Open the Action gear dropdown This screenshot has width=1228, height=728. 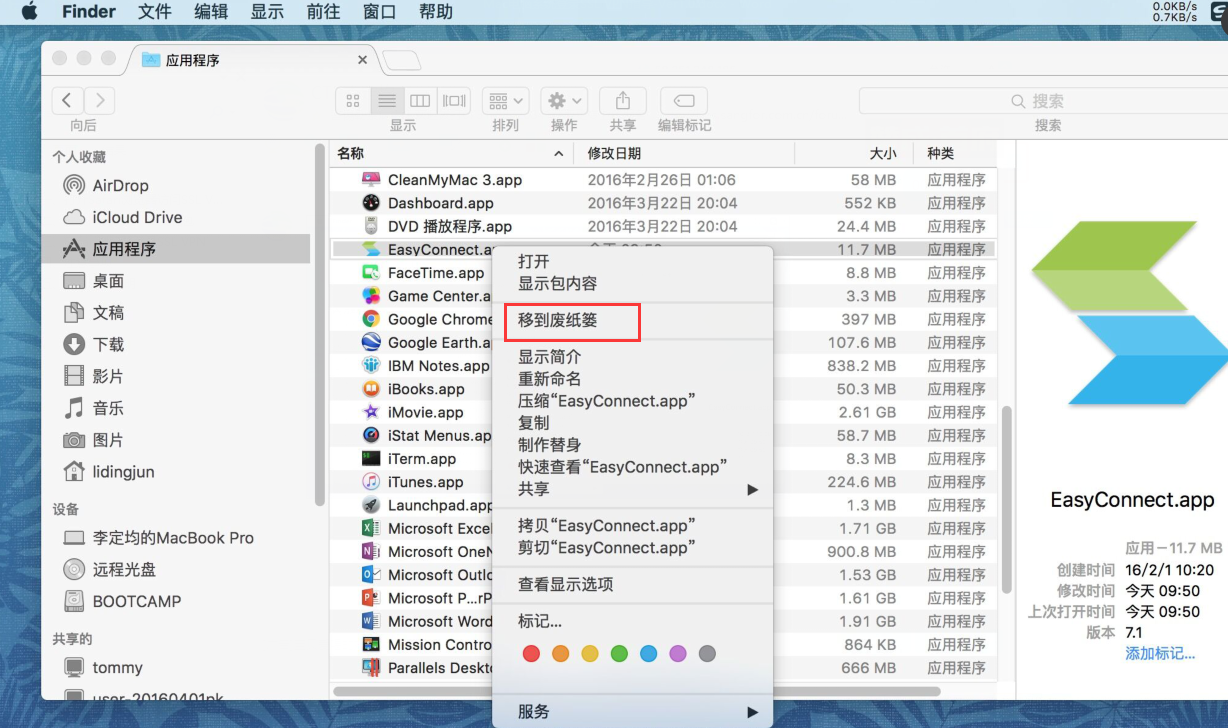point(564,101)
